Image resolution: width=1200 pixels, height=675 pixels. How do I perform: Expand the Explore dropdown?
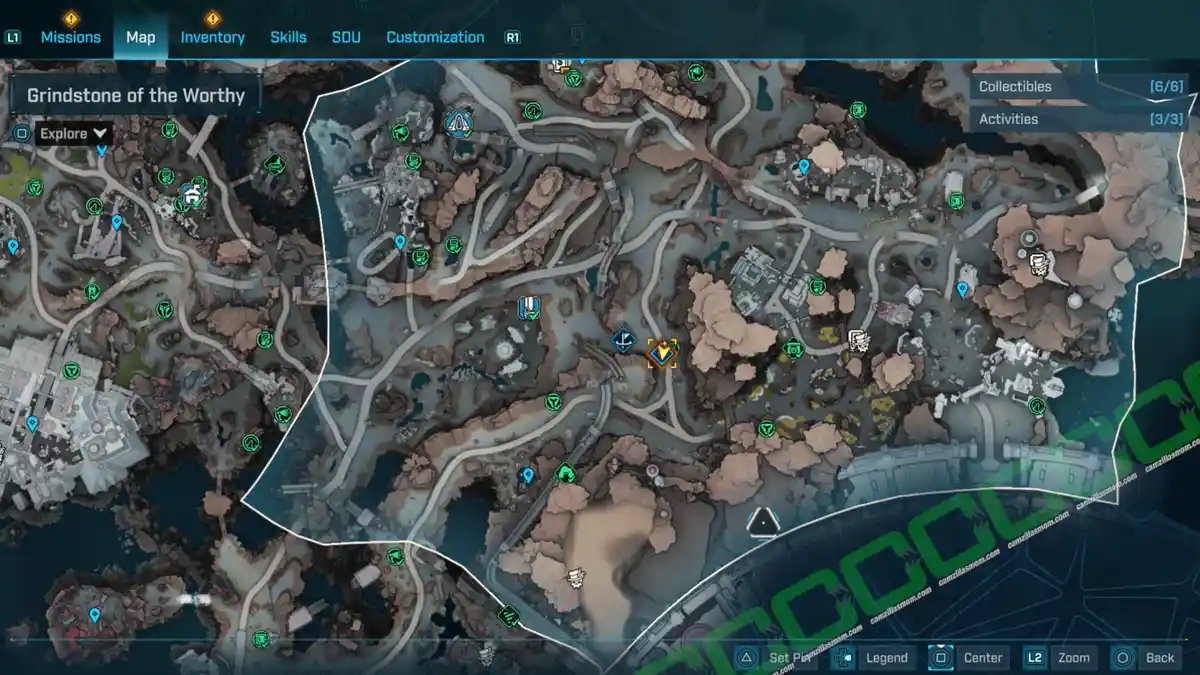point(74,134)
